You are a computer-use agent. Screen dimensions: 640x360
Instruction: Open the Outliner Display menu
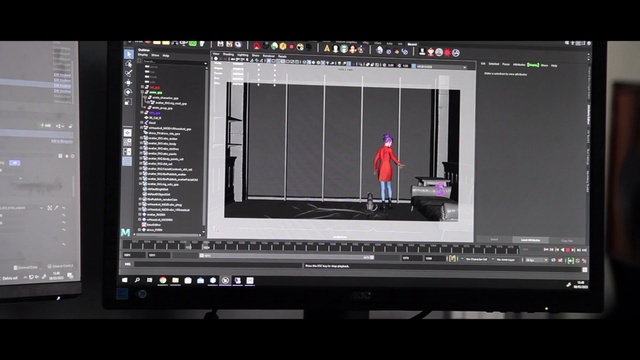143,55
